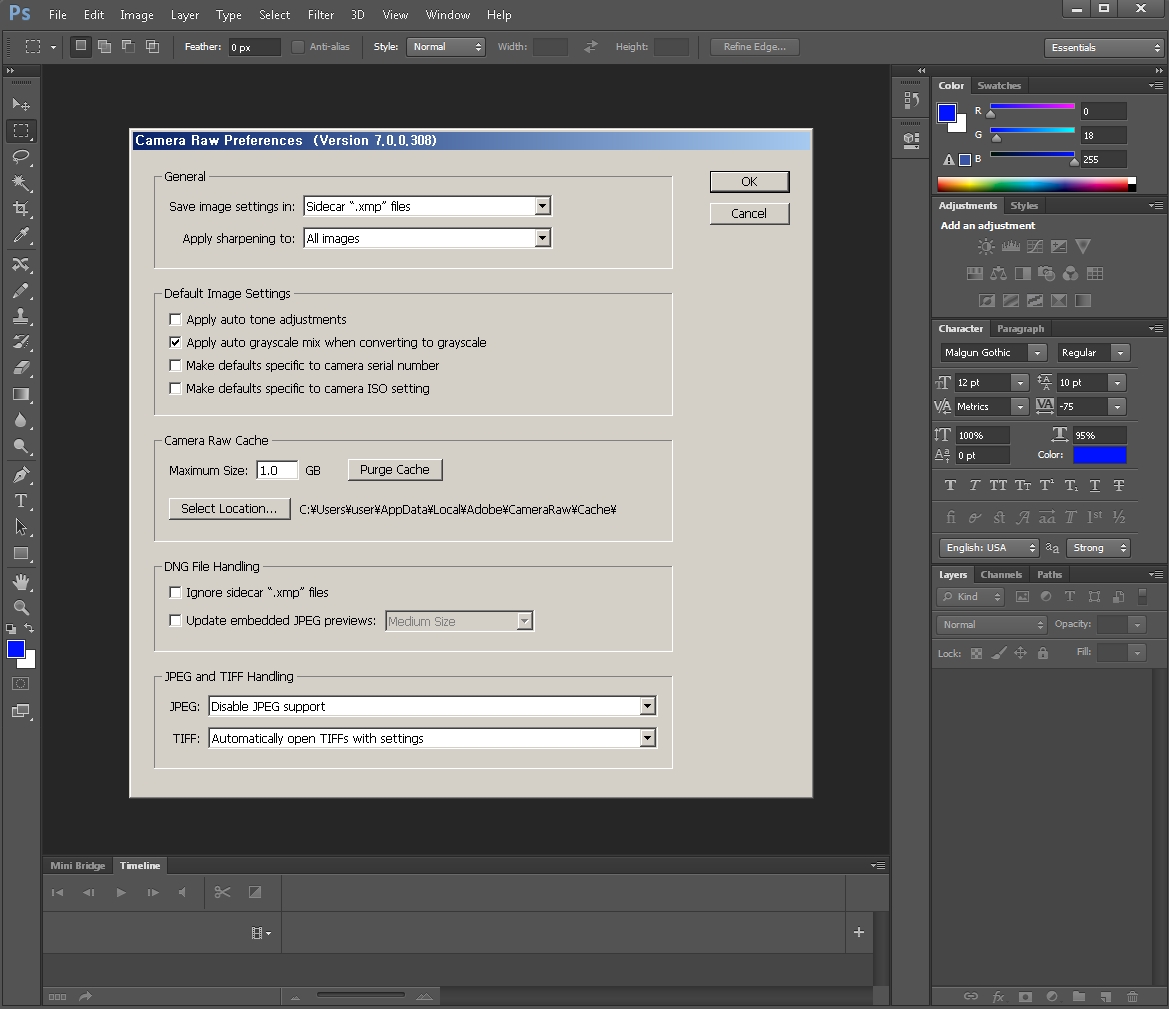Toggle Lock all in Layers panel
The image size is (1169, 1009).
[x=1043, y=653]
